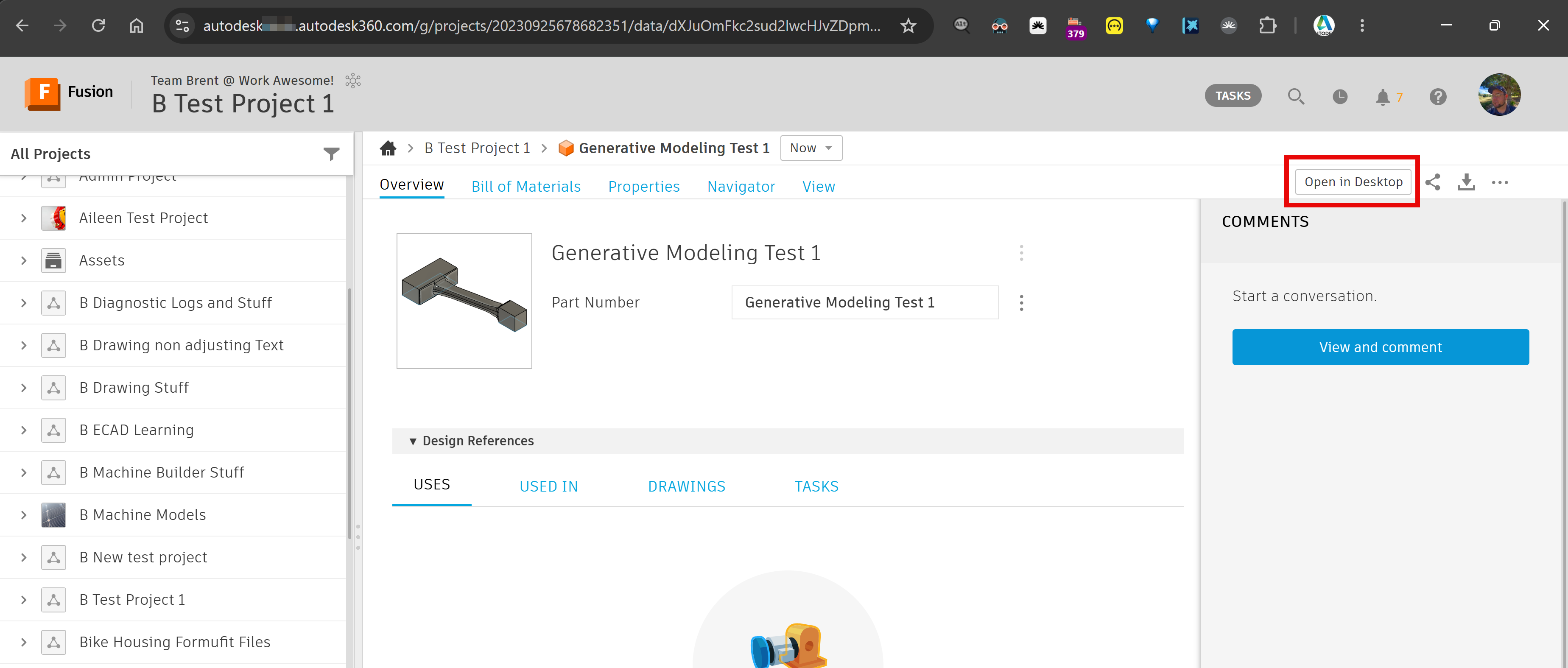This screenshot has height=668, width=1568.
Task: Reload the browser page
Action: click(98, 25)
